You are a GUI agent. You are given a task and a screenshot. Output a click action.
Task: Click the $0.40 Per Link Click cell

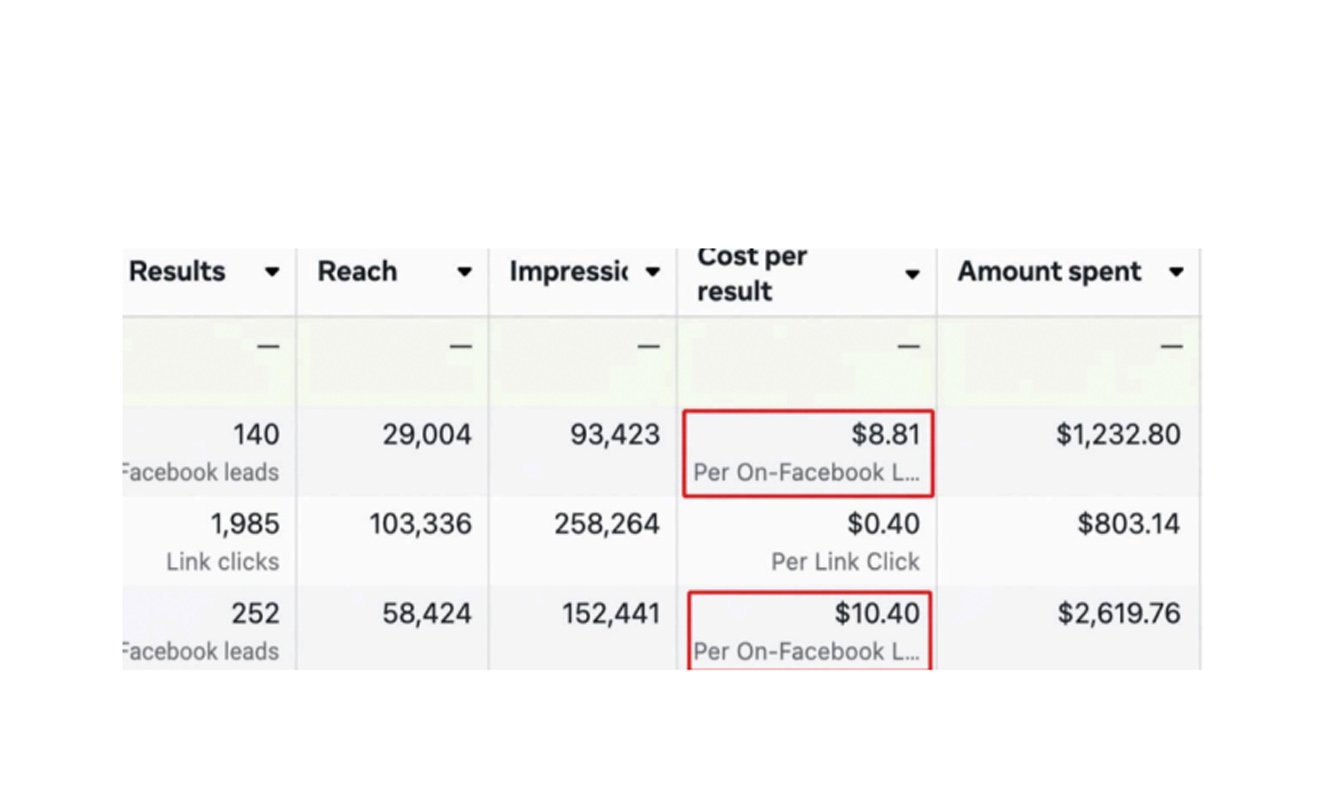[807, 542]
